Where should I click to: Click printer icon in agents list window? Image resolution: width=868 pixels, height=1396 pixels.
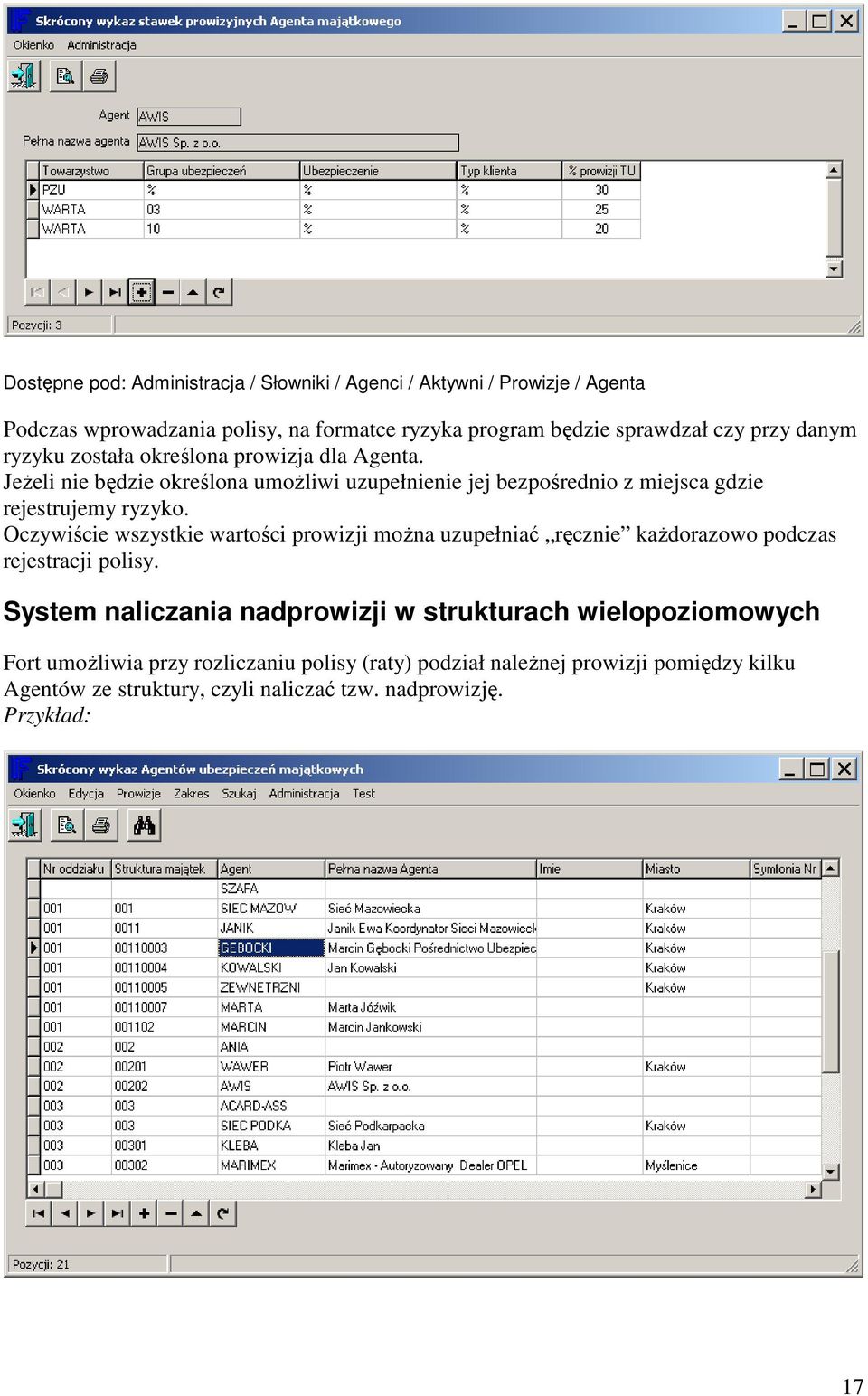(100, 825)
